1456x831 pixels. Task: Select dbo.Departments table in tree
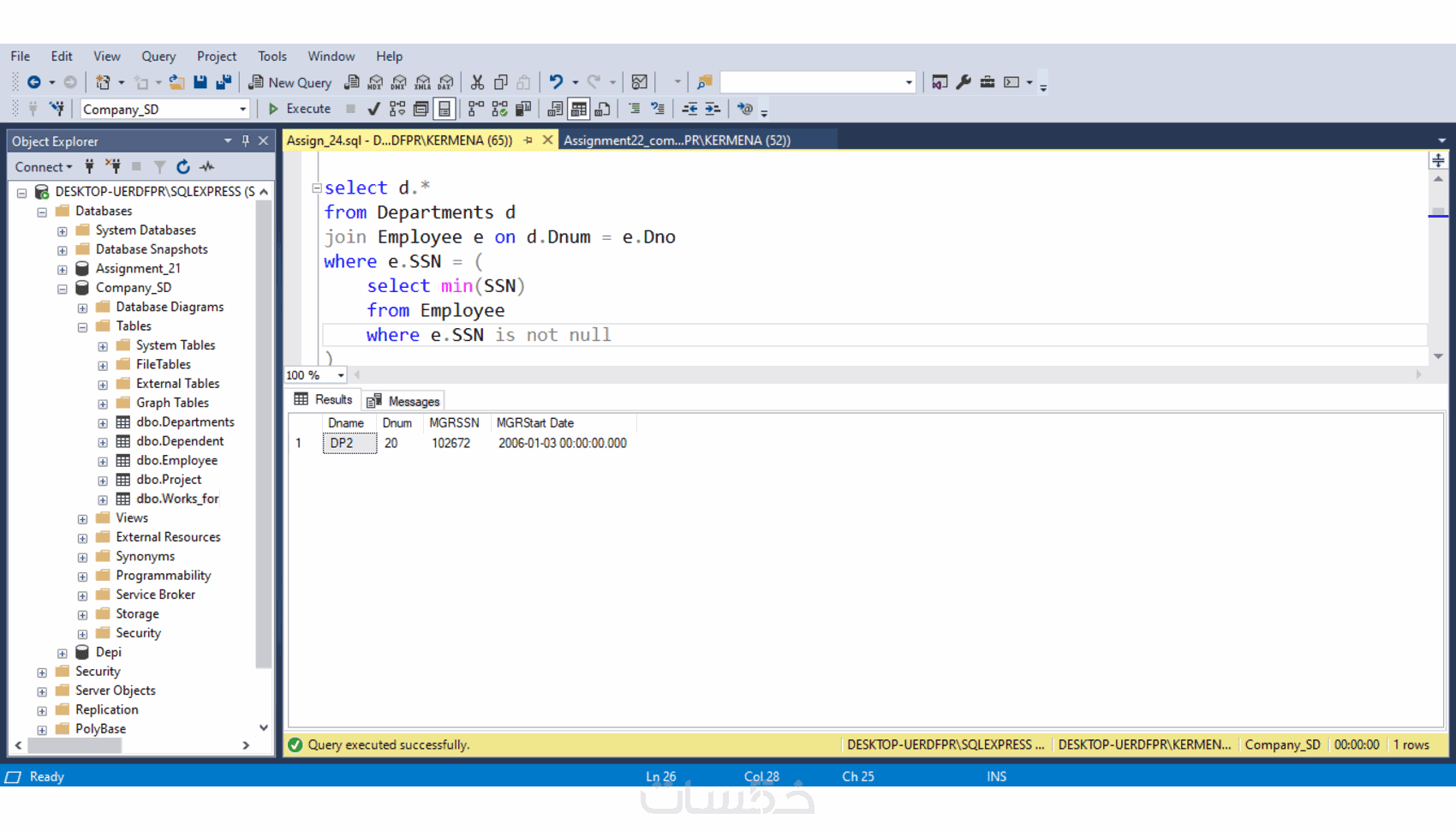185,422
